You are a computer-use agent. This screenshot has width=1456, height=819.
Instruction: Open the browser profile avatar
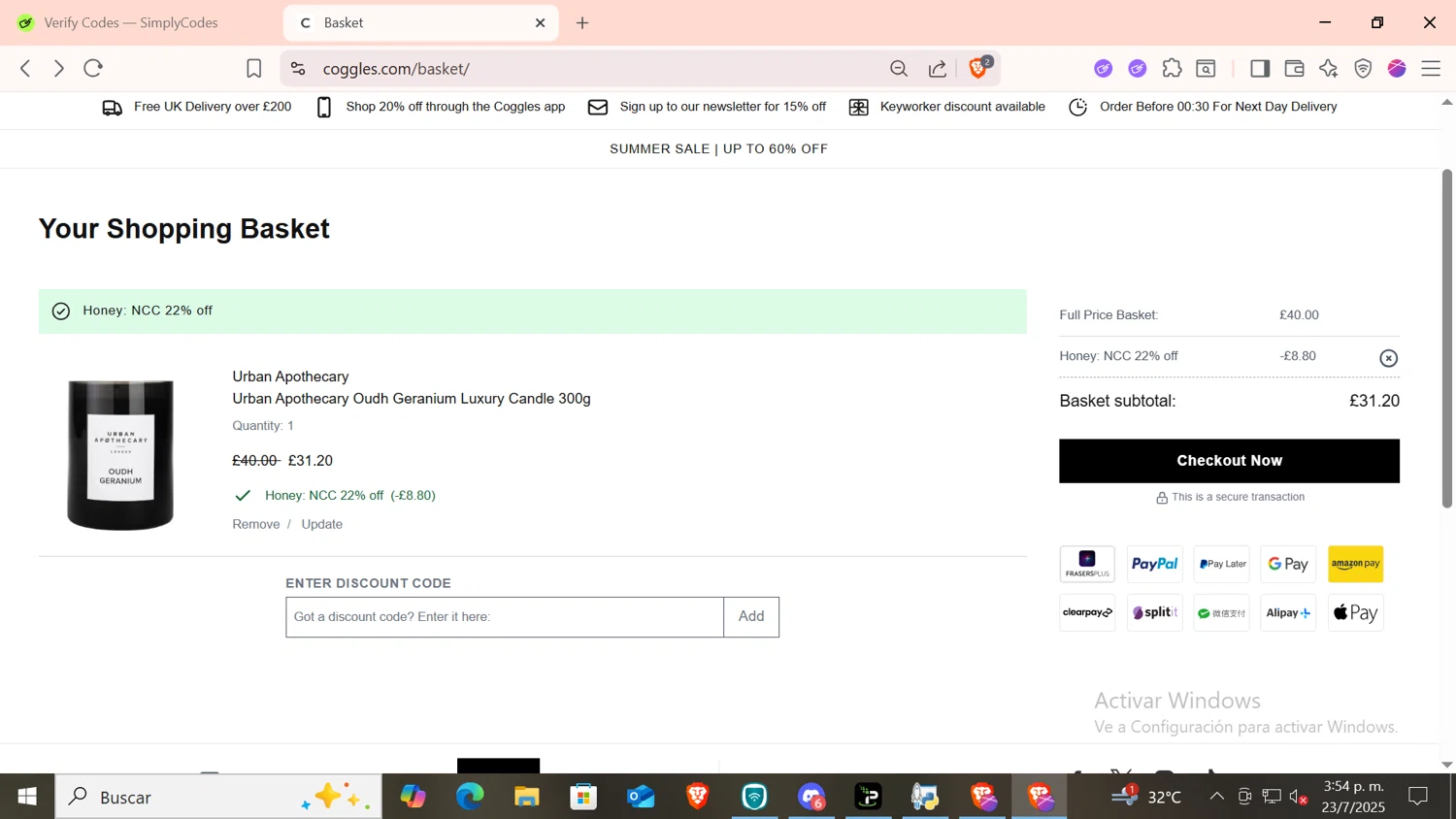pos(1397,68)
